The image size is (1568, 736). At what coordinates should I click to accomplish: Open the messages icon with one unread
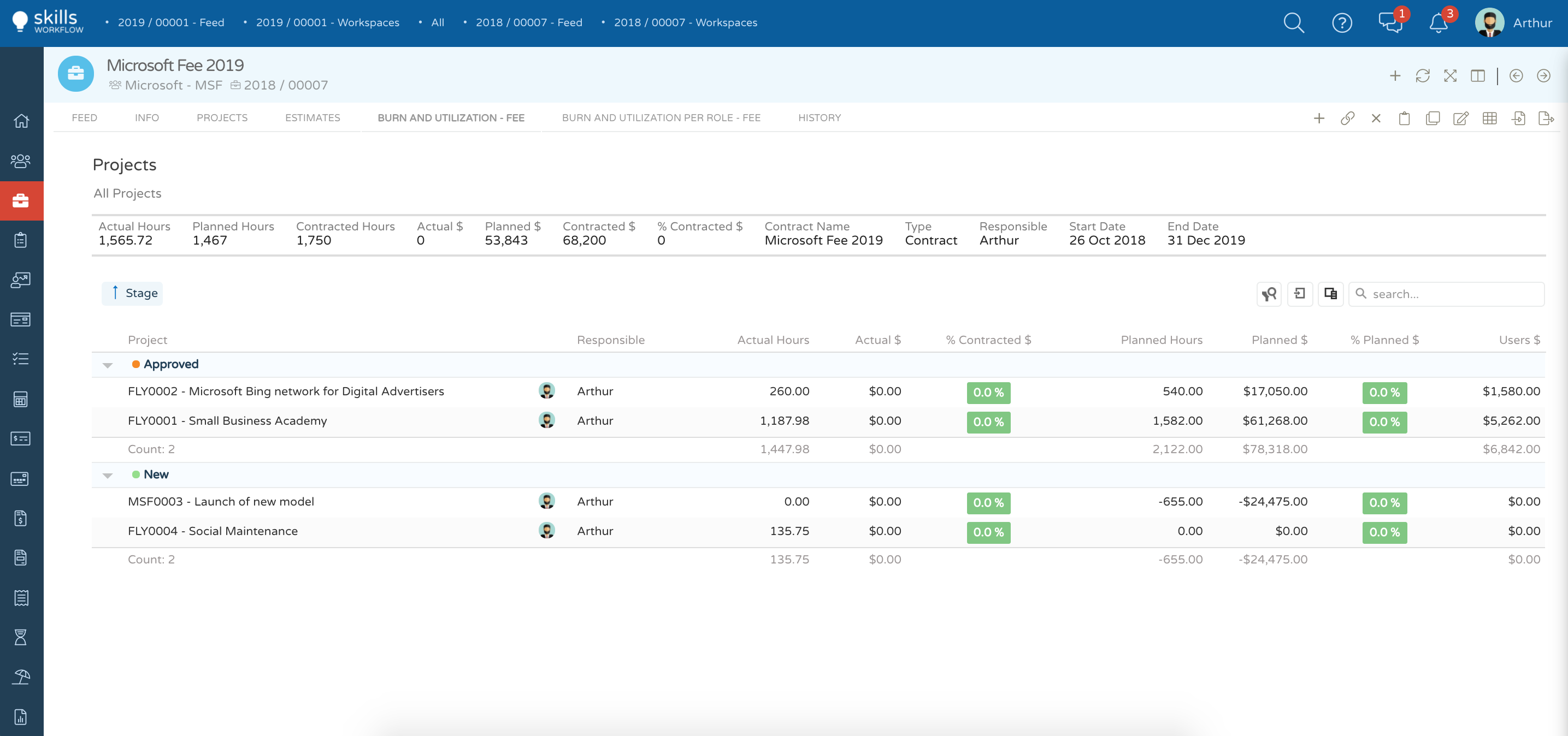click(x=1390, y=23)
